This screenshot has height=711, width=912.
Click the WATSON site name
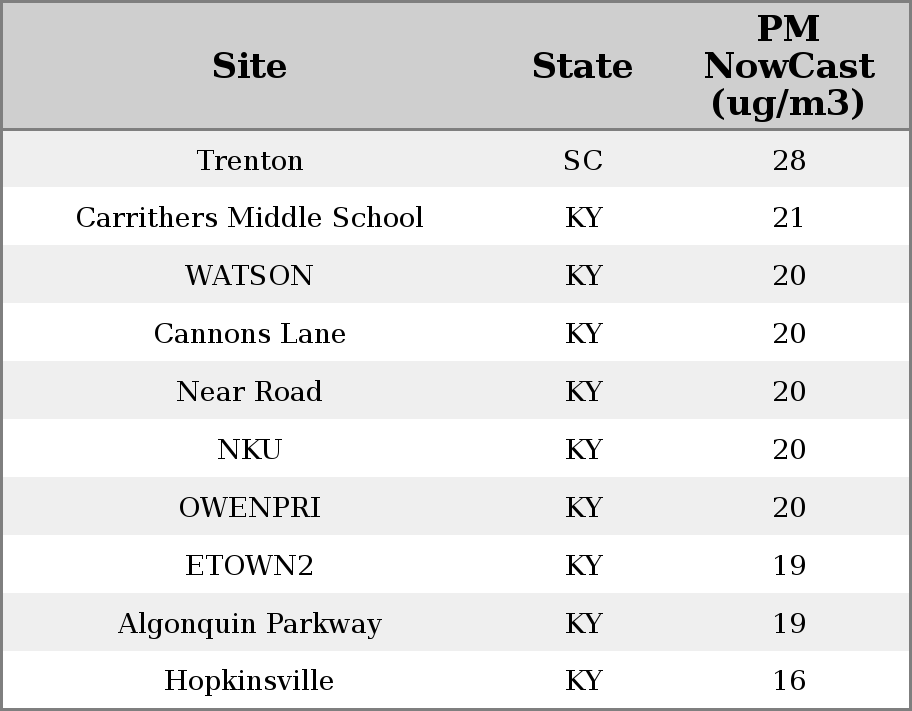point(249,276)
